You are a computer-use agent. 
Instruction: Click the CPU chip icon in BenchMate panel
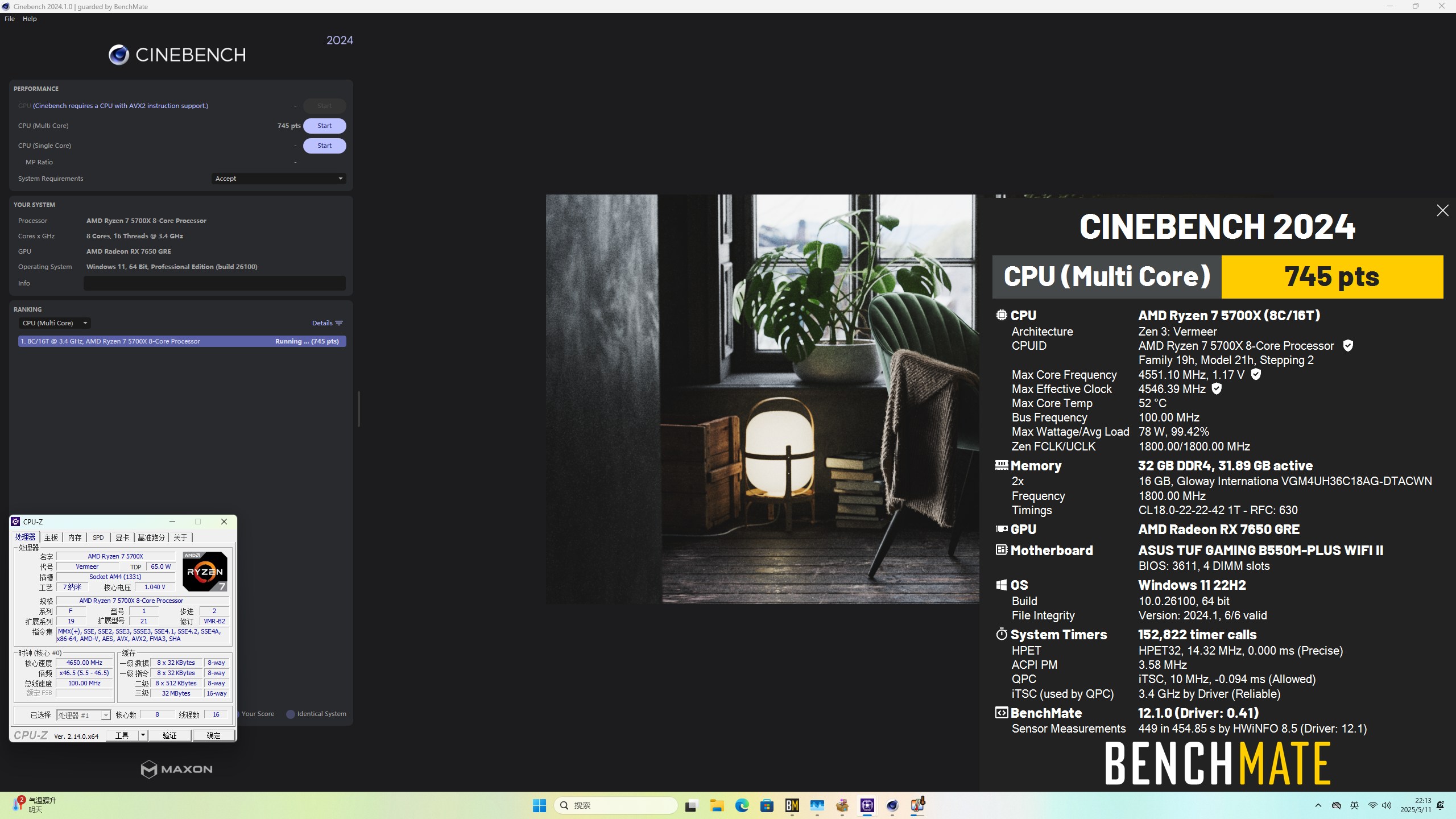(x=1001, y=315)
